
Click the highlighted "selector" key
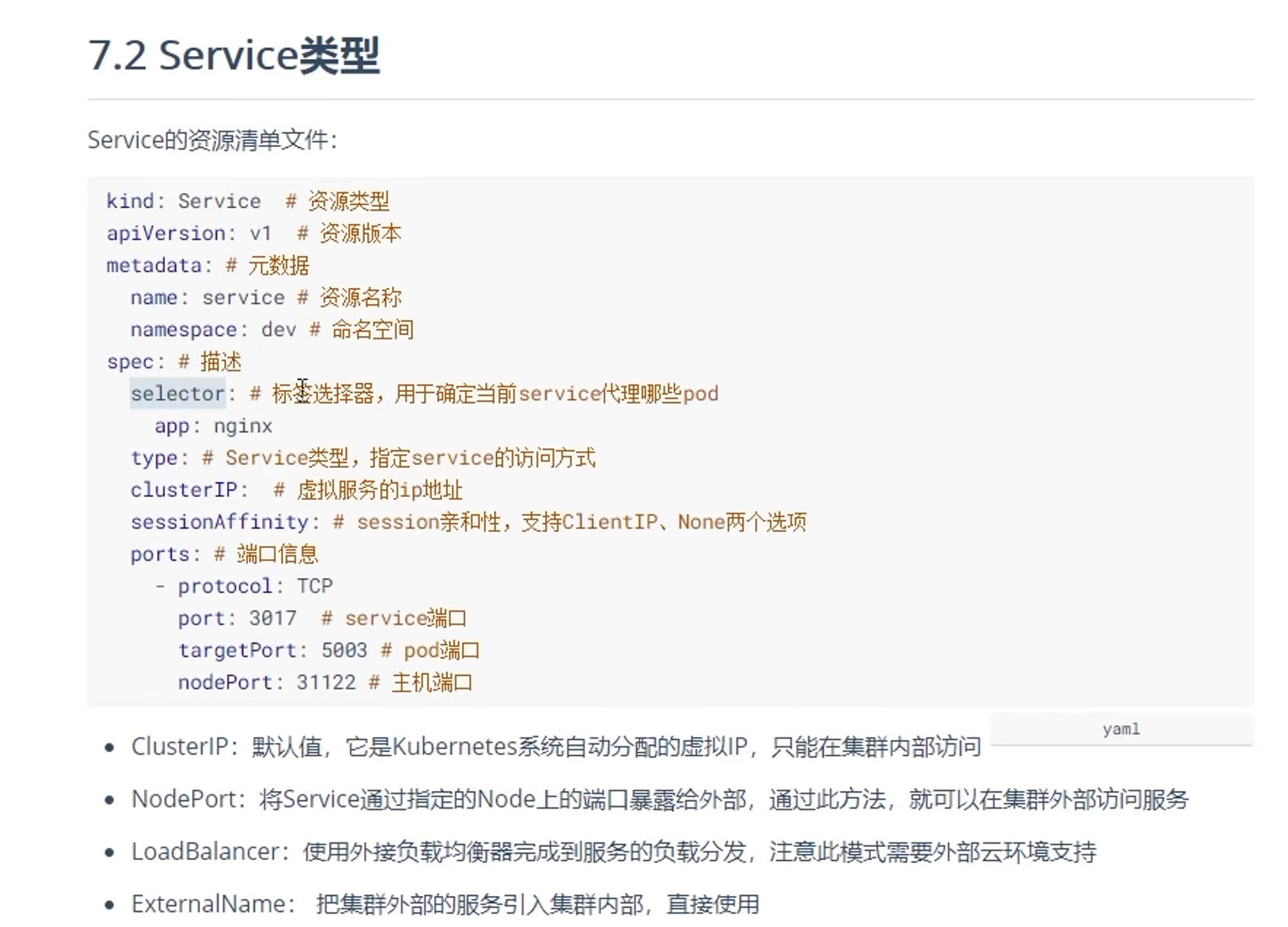(178, 394)
